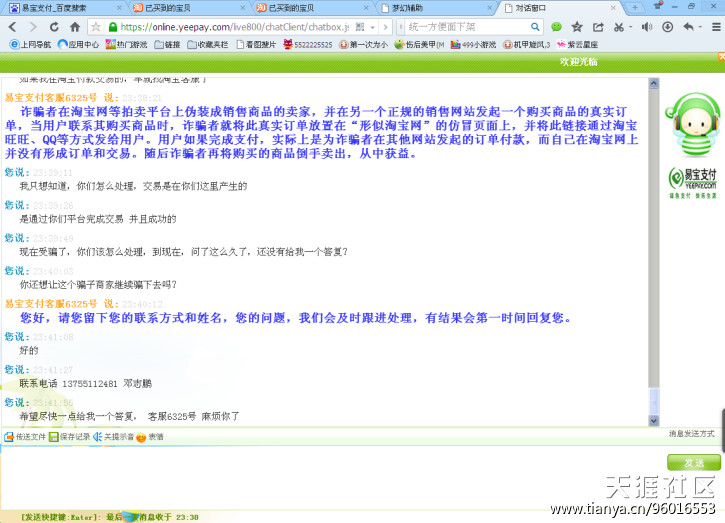The width and height of the screenshot is (725, 523).
Task: Expand the 链接 bookmarks folder
Action: coord(167,44)
